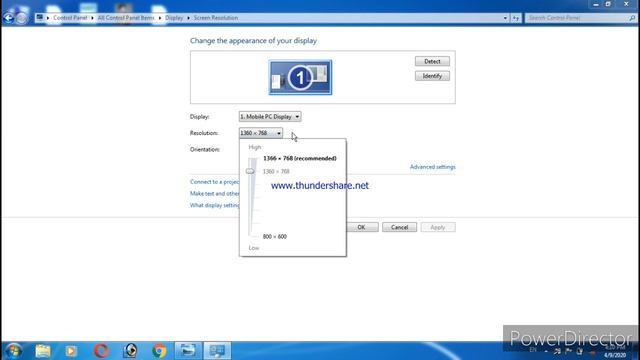Expand the address bar history dropdown arrow
The image size is (640, 360).
pyautogui.click(x=505, y=18)
